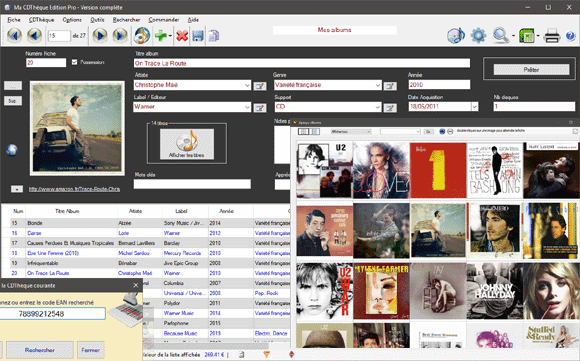Image resolution: width=580 pixels, height=361 pixels.
Task: Click the large button in the top-right frame
Action: [x=531, y=69]
